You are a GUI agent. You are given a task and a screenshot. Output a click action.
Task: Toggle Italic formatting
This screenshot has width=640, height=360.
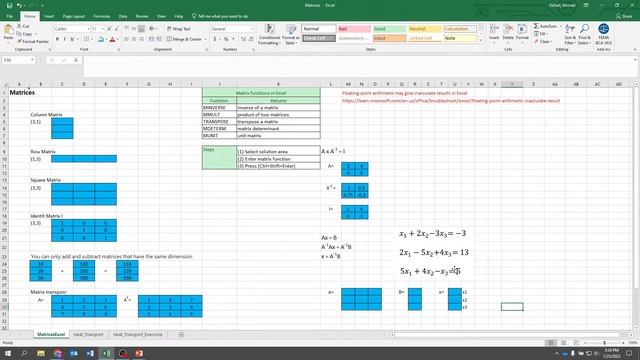click(64, 39)
